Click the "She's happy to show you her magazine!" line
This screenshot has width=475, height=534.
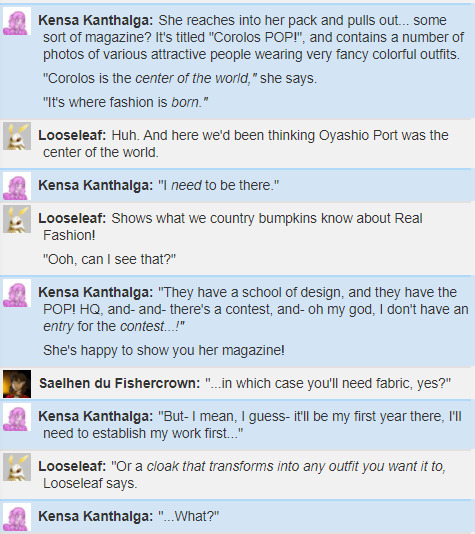tap(164, 350)
